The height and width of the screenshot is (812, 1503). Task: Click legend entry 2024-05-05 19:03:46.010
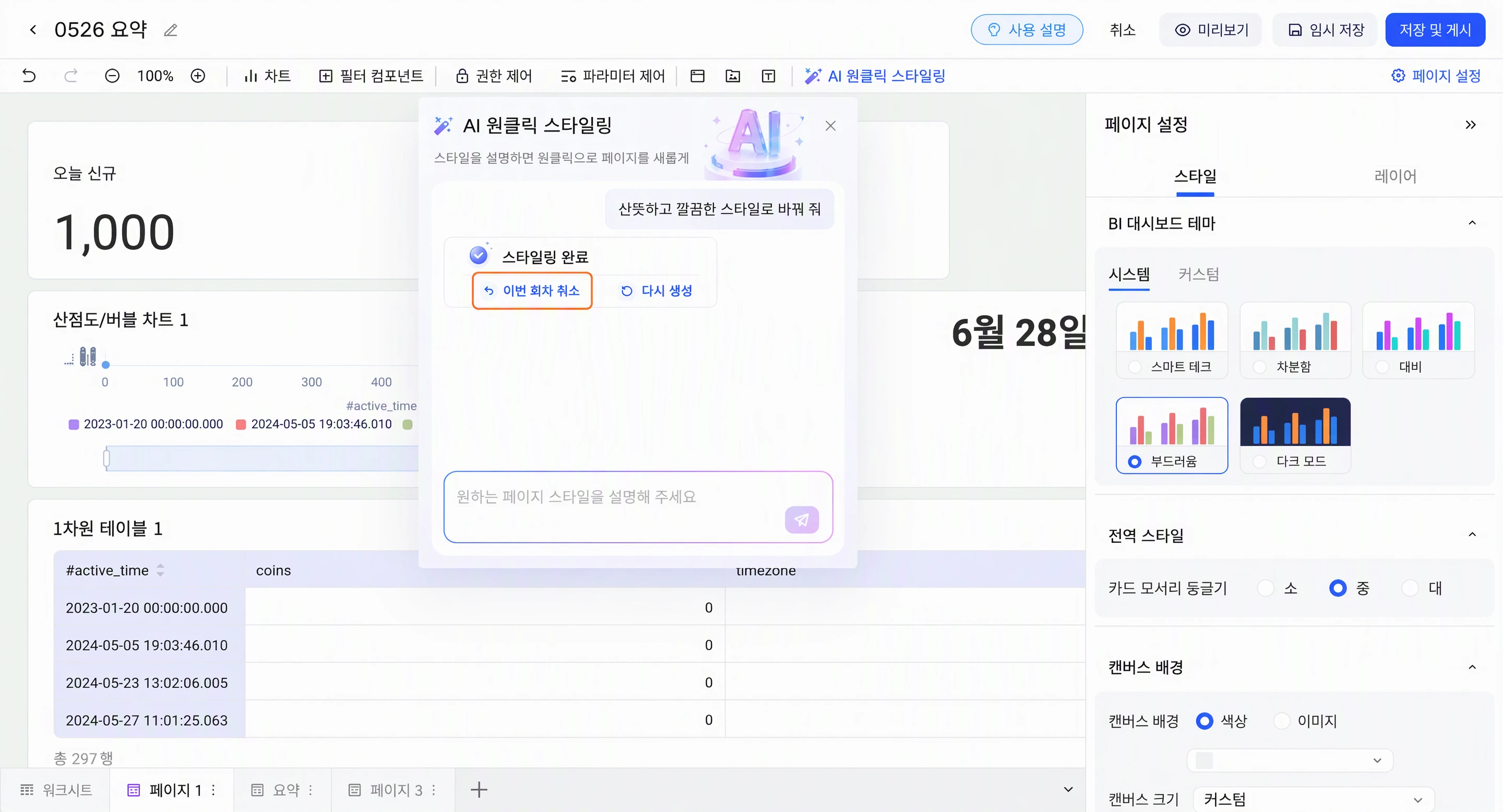point(314,424)
